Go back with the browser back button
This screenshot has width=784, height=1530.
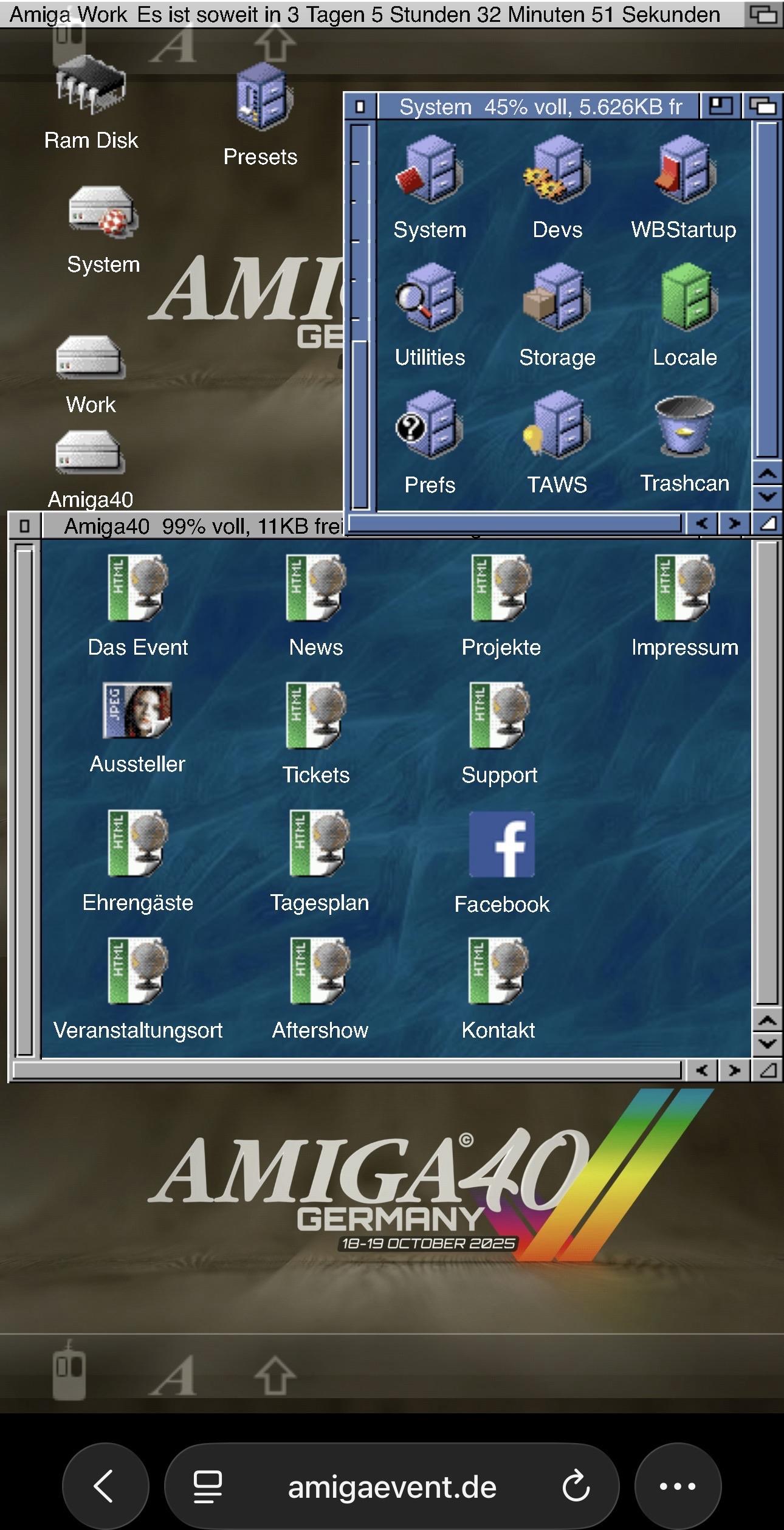(105, 1486)
